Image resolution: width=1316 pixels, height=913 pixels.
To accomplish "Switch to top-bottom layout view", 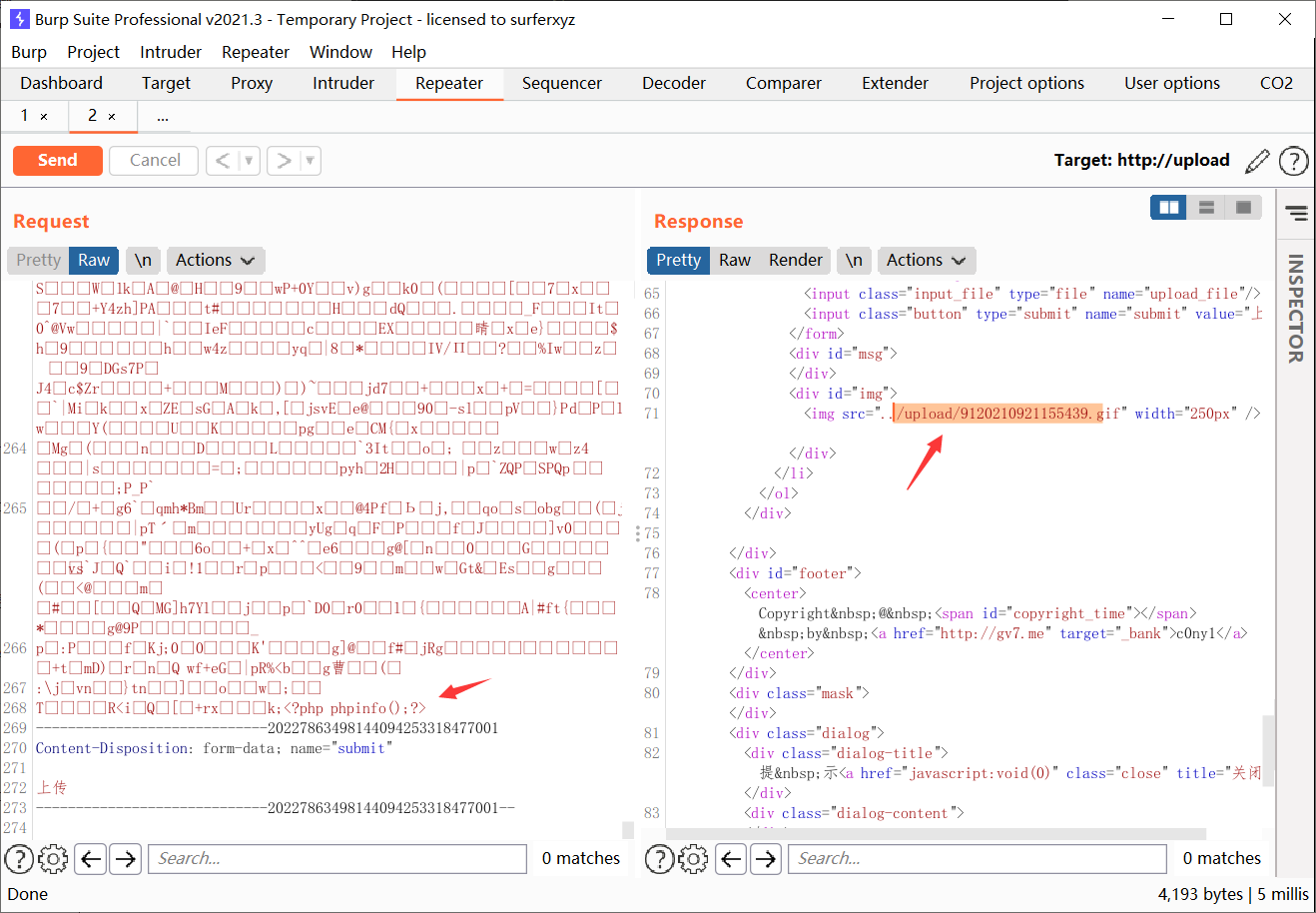I will [1206, 208].
